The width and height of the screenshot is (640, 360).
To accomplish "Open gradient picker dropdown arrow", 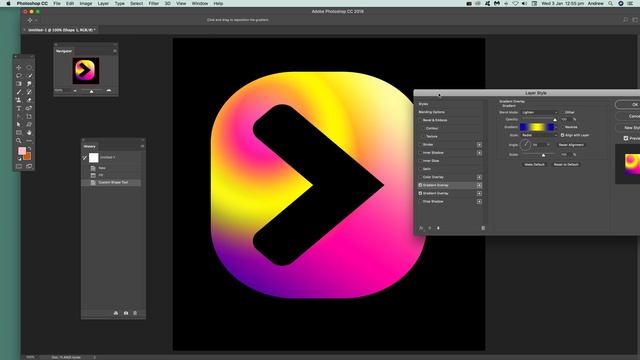I will (556, 127).
